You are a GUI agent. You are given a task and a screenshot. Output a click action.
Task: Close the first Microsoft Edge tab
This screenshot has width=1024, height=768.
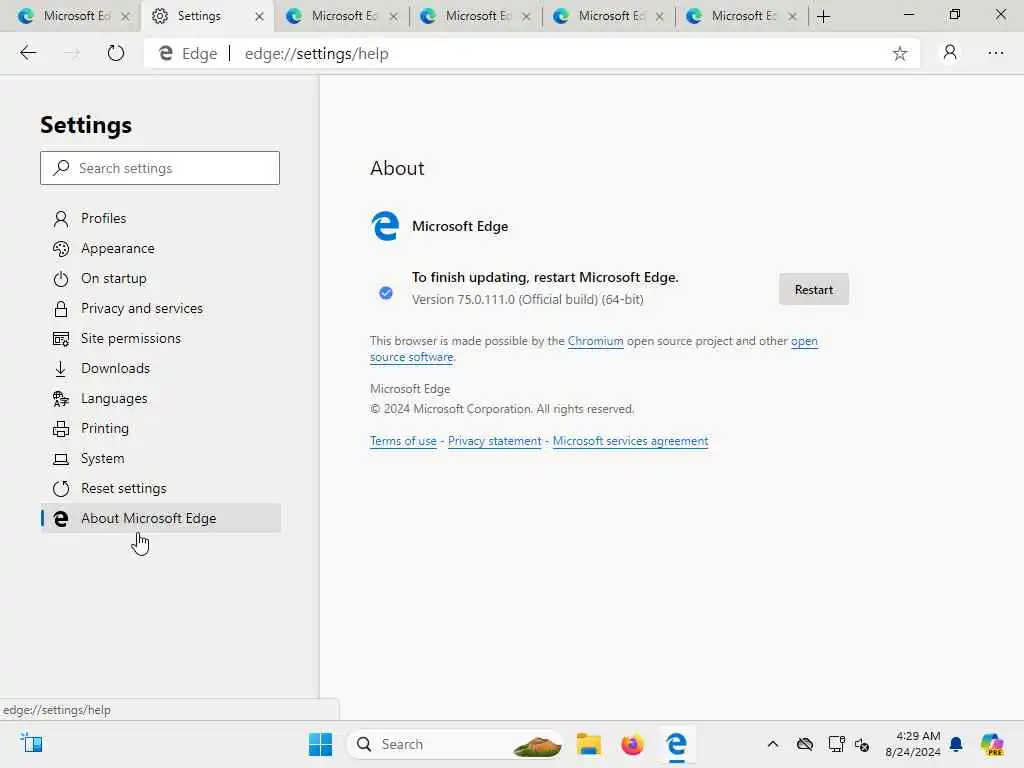coord(125,16)
